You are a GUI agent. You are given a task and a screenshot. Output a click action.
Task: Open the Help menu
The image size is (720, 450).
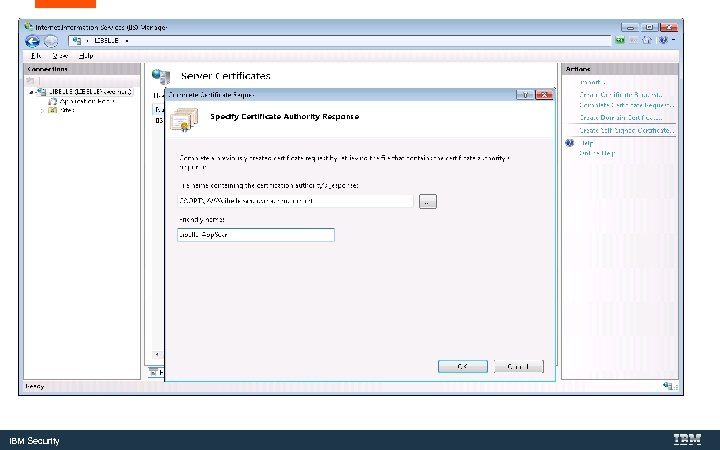click(86, 56)
